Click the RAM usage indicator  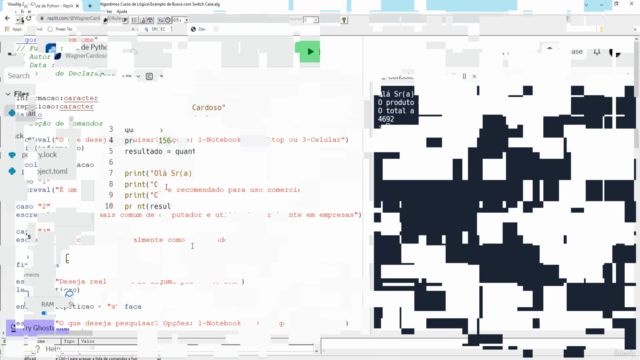coord(47,304)
